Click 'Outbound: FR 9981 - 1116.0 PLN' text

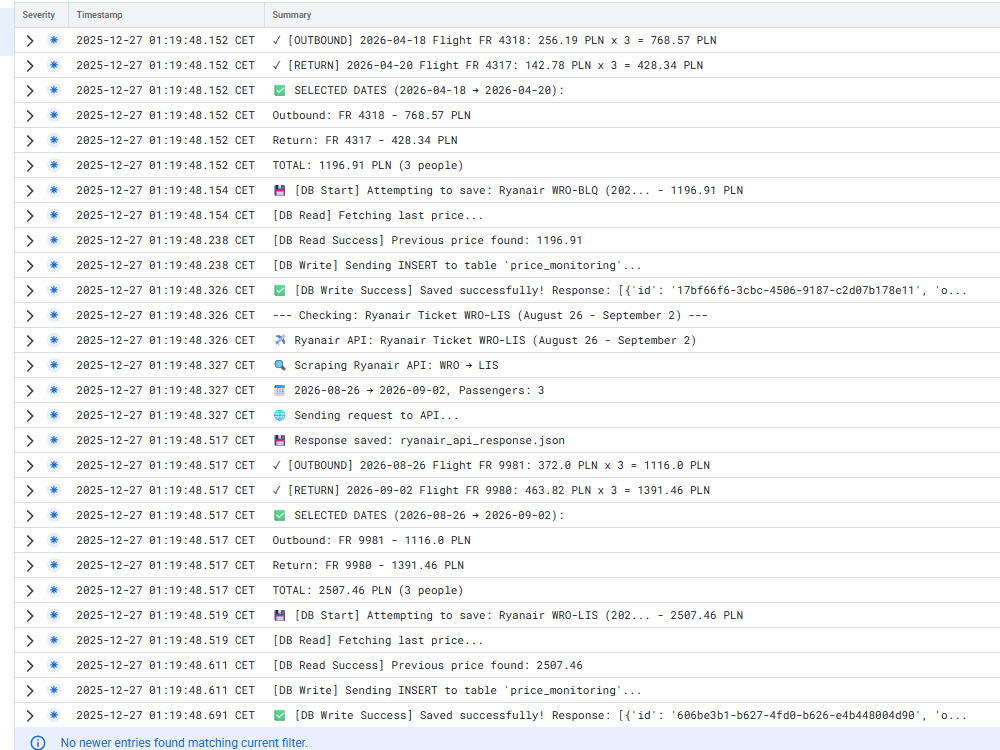pyautogui.click(x=371, y=540)
